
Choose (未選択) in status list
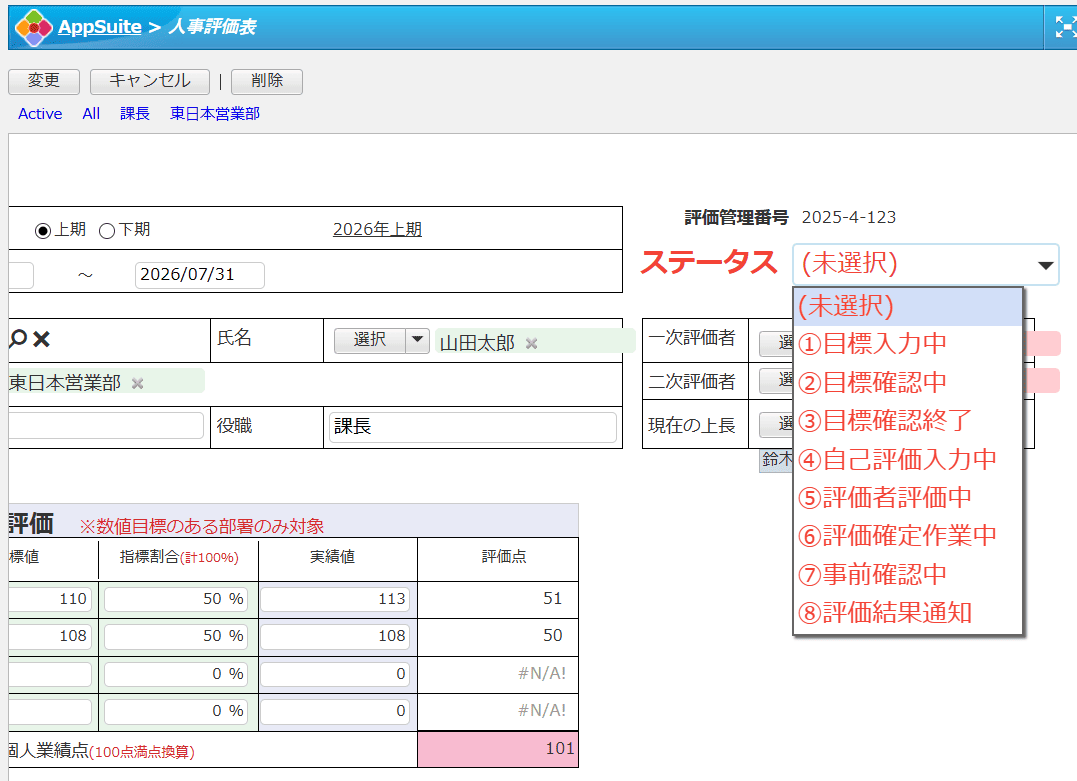coord(908,306)
